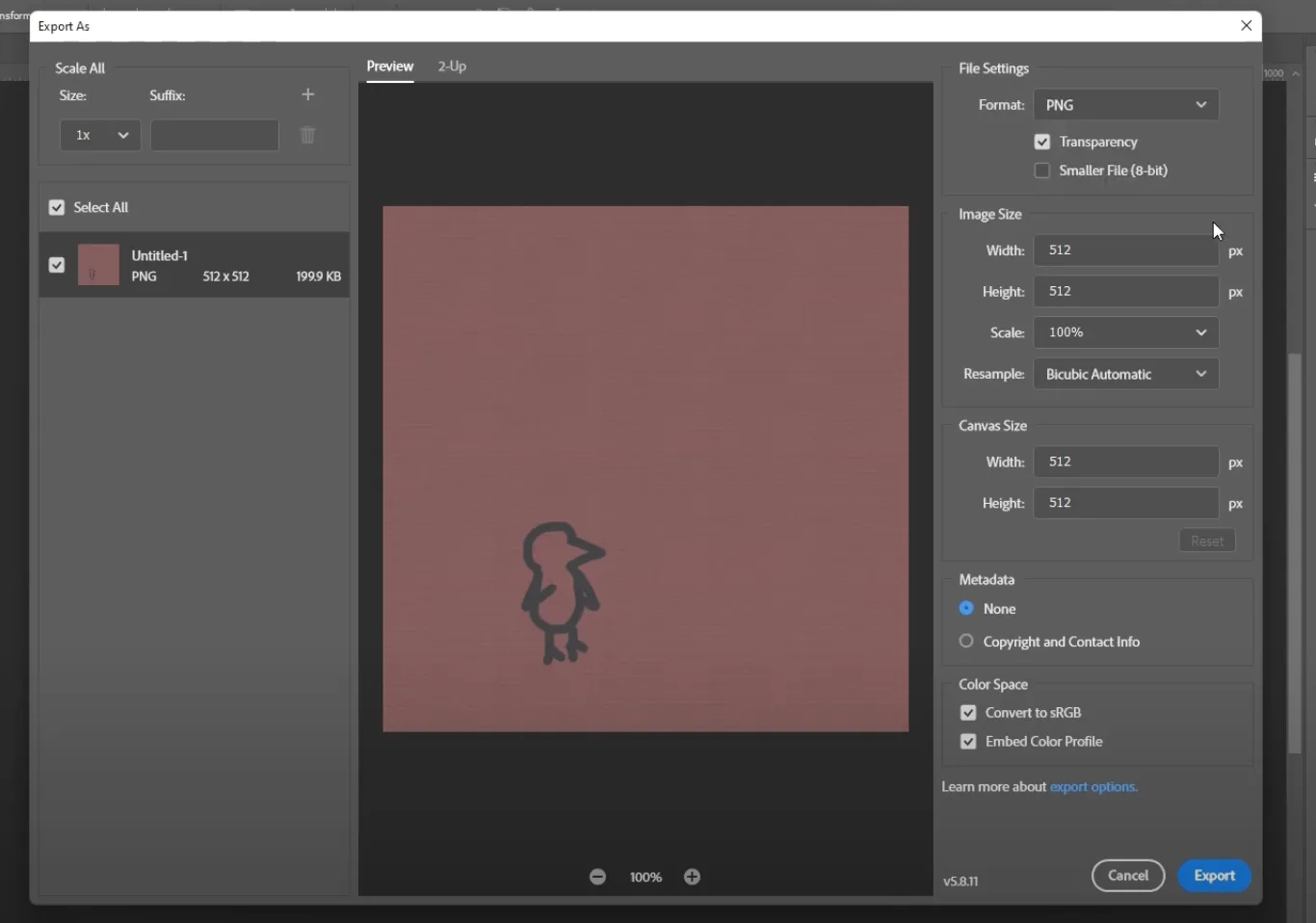The image size is (1316, 923).
Task: Zoom out the preview with minus icon
Action: point(597,877)
